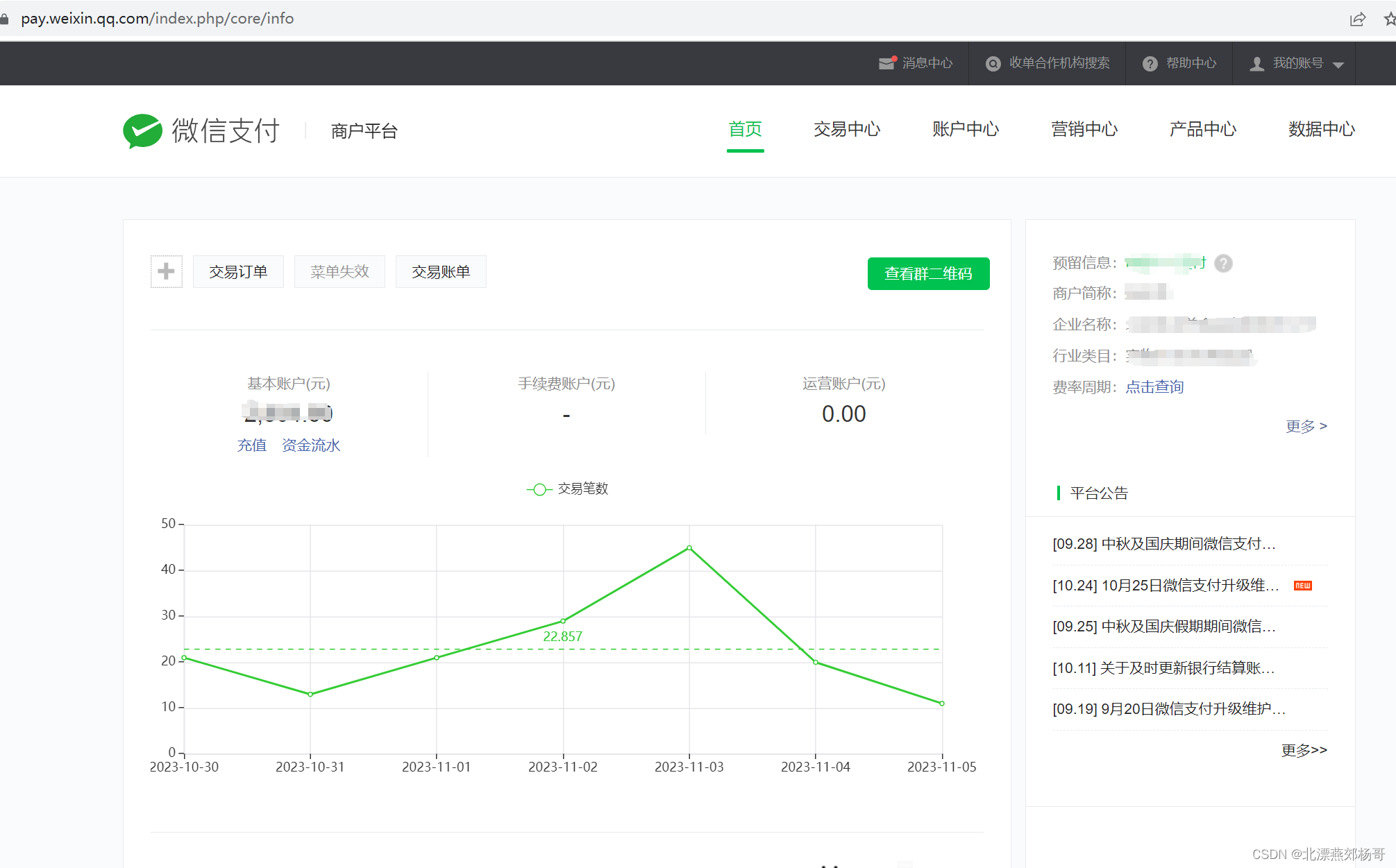Open the 交易中心 tab
Screen dimensions: 1396x868
coord(847,129)
